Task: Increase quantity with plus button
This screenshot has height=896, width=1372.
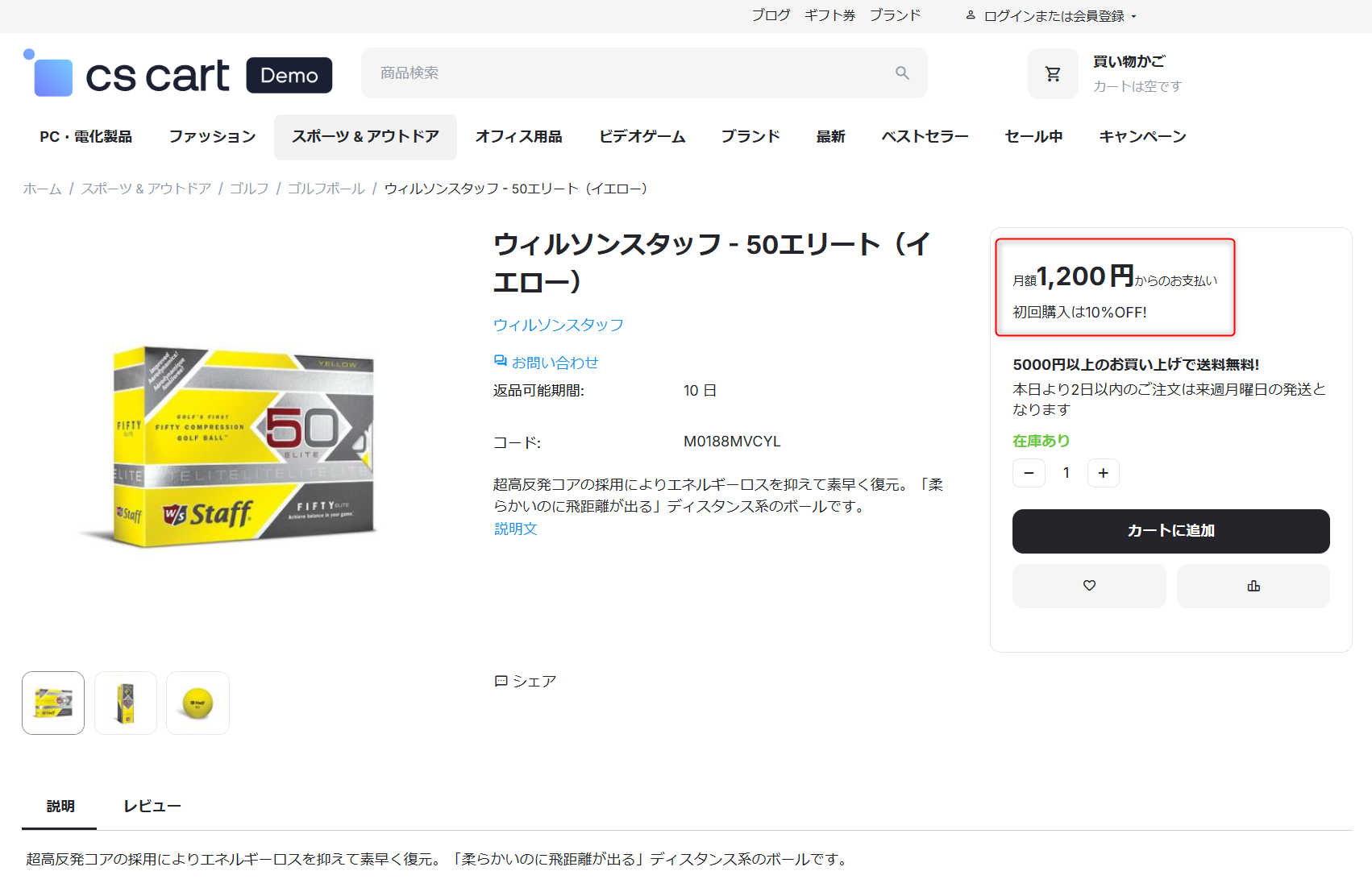Action: (1103, 473)
